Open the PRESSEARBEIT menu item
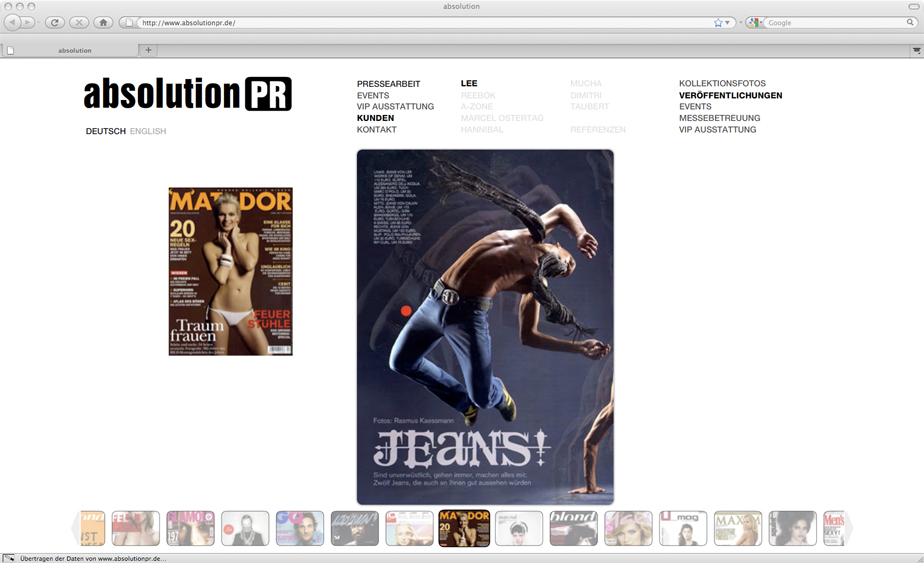924x563 pixels. coord(388,84)
